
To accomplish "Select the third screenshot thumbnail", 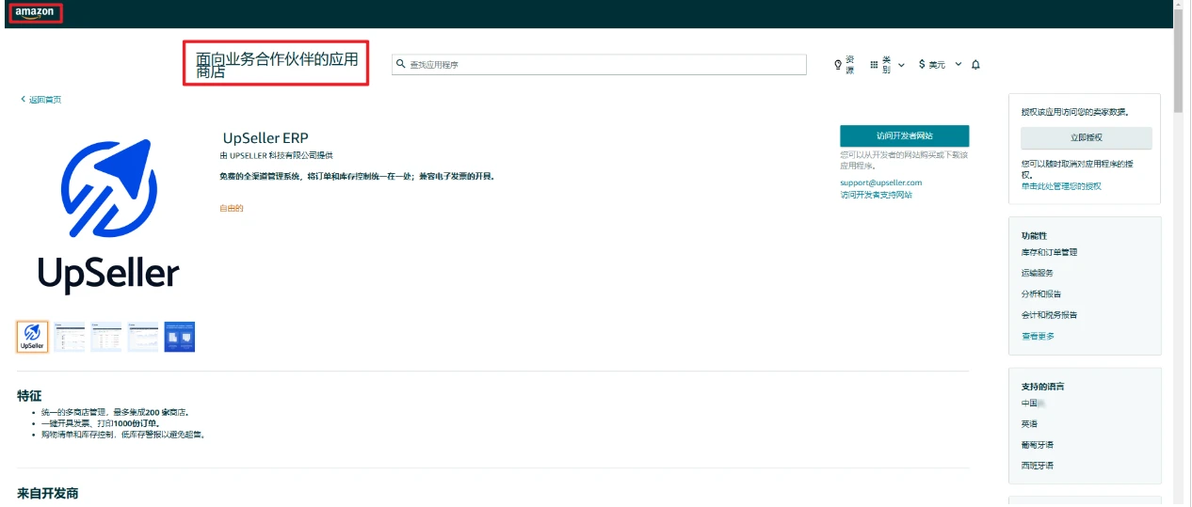I will pyautogui.click(x=106, y=337).
